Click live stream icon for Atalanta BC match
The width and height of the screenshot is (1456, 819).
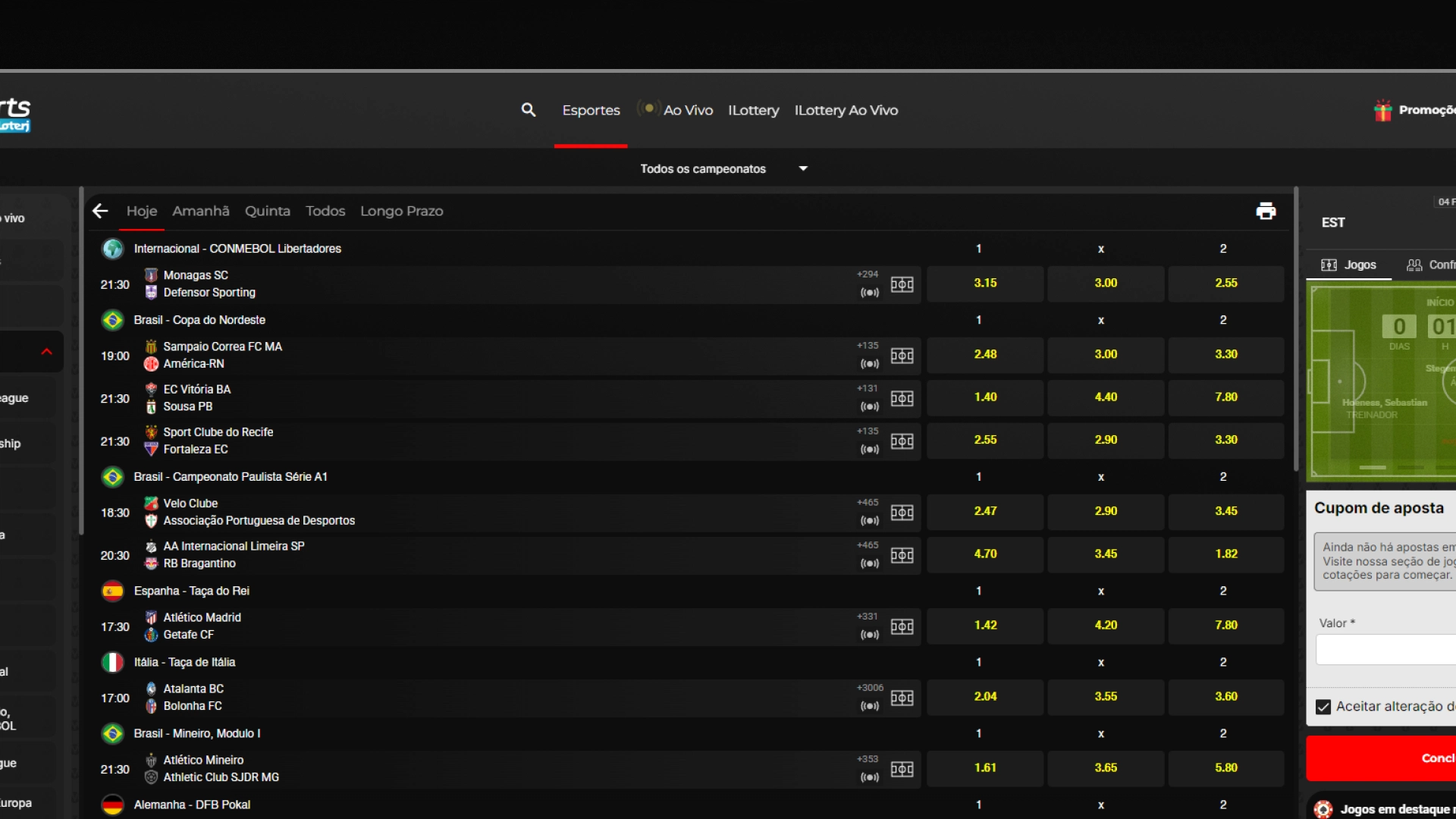[x=870, y=706]
